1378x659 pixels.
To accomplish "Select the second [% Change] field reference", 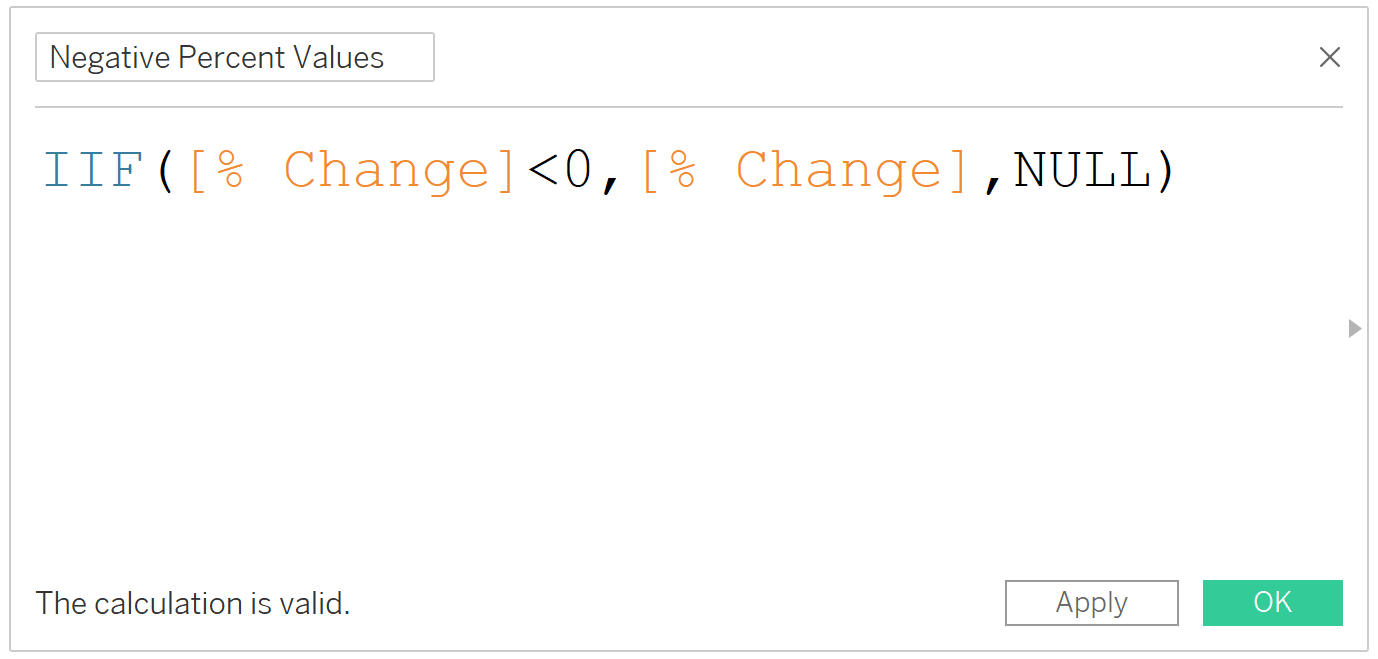I will [805, 170].
